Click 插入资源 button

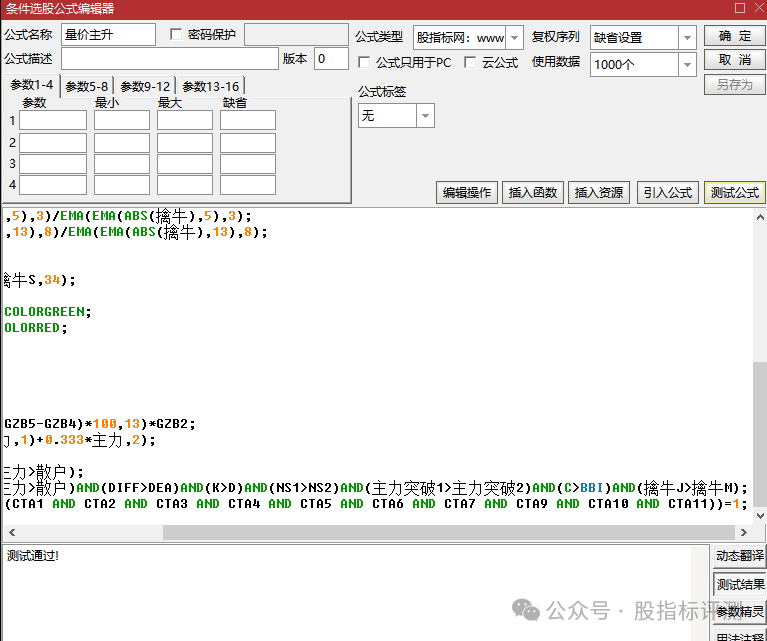(599, 192)
